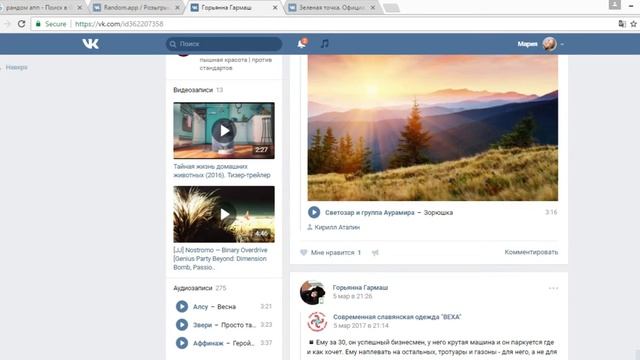Open the post options three-dot menu
Screen dimensions: 640x360
point(553,288)
